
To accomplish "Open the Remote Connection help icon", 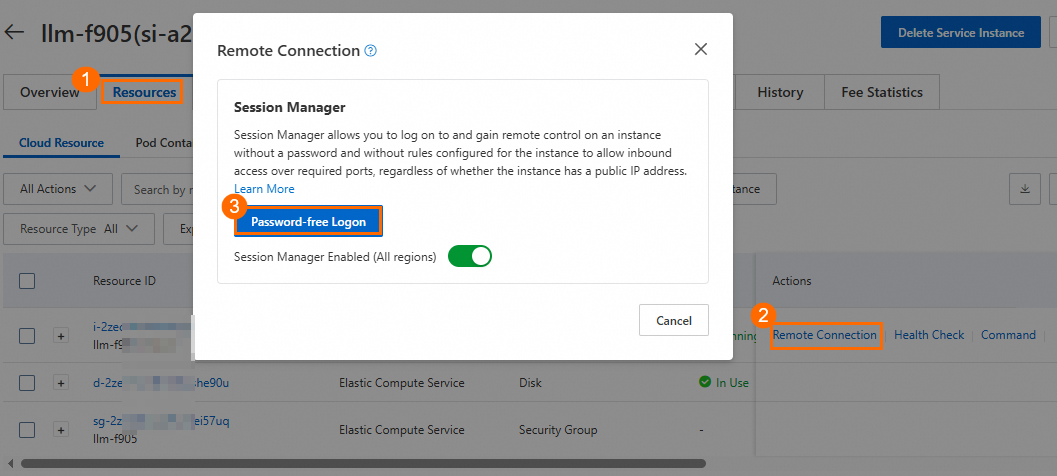I will click(371, 50).
